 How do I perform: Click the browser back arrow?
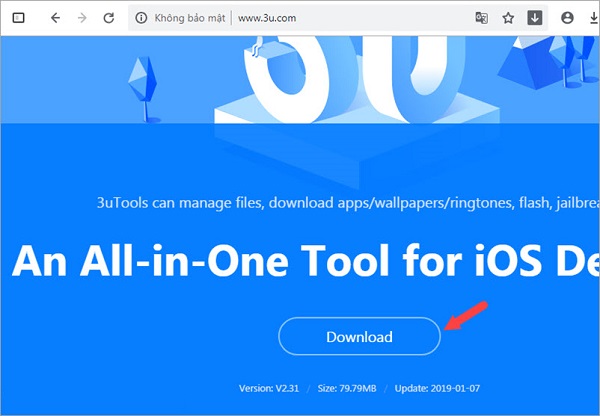(x=54, y=18)
